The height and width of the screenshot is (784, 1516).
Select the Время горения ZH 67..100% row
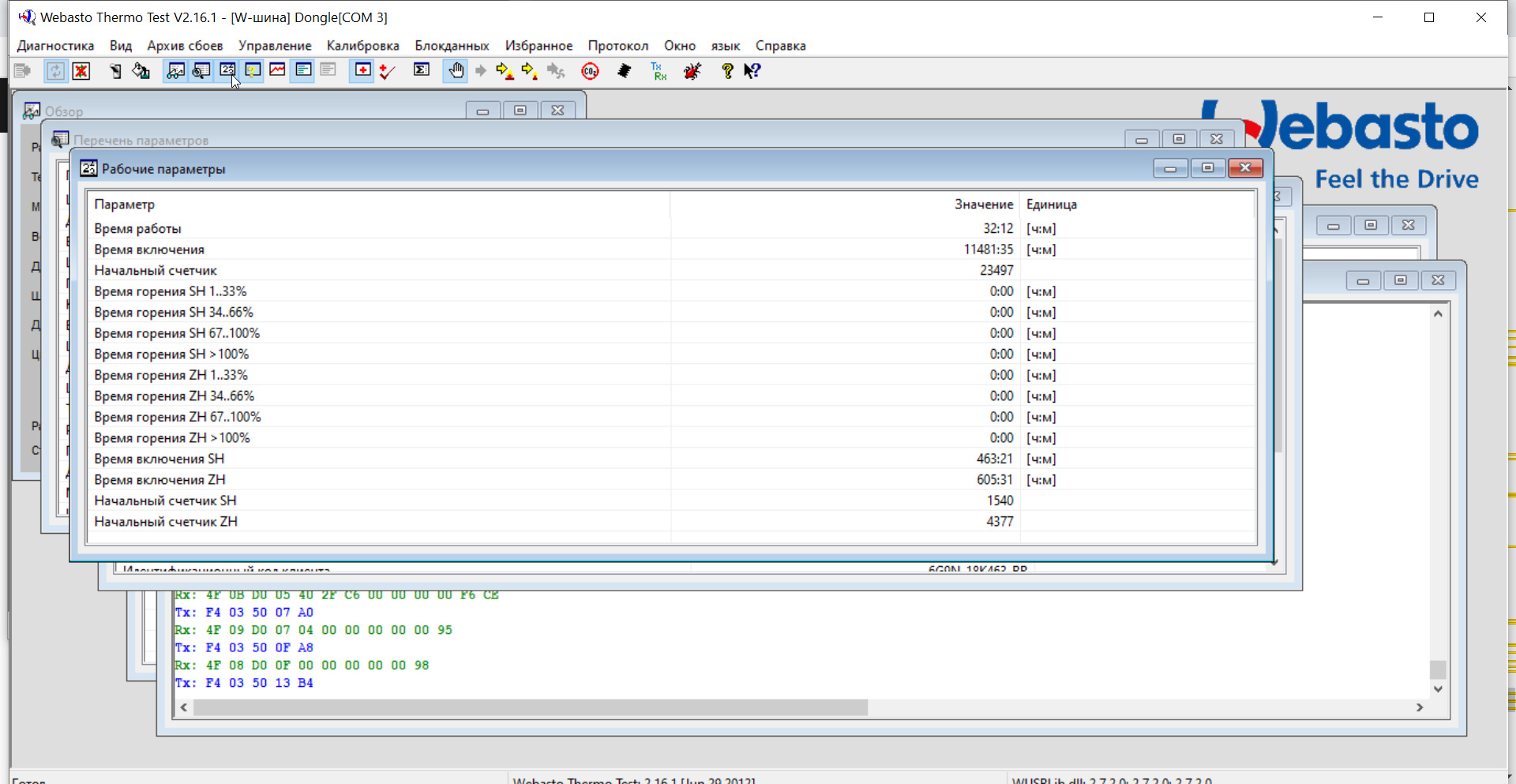671,417
